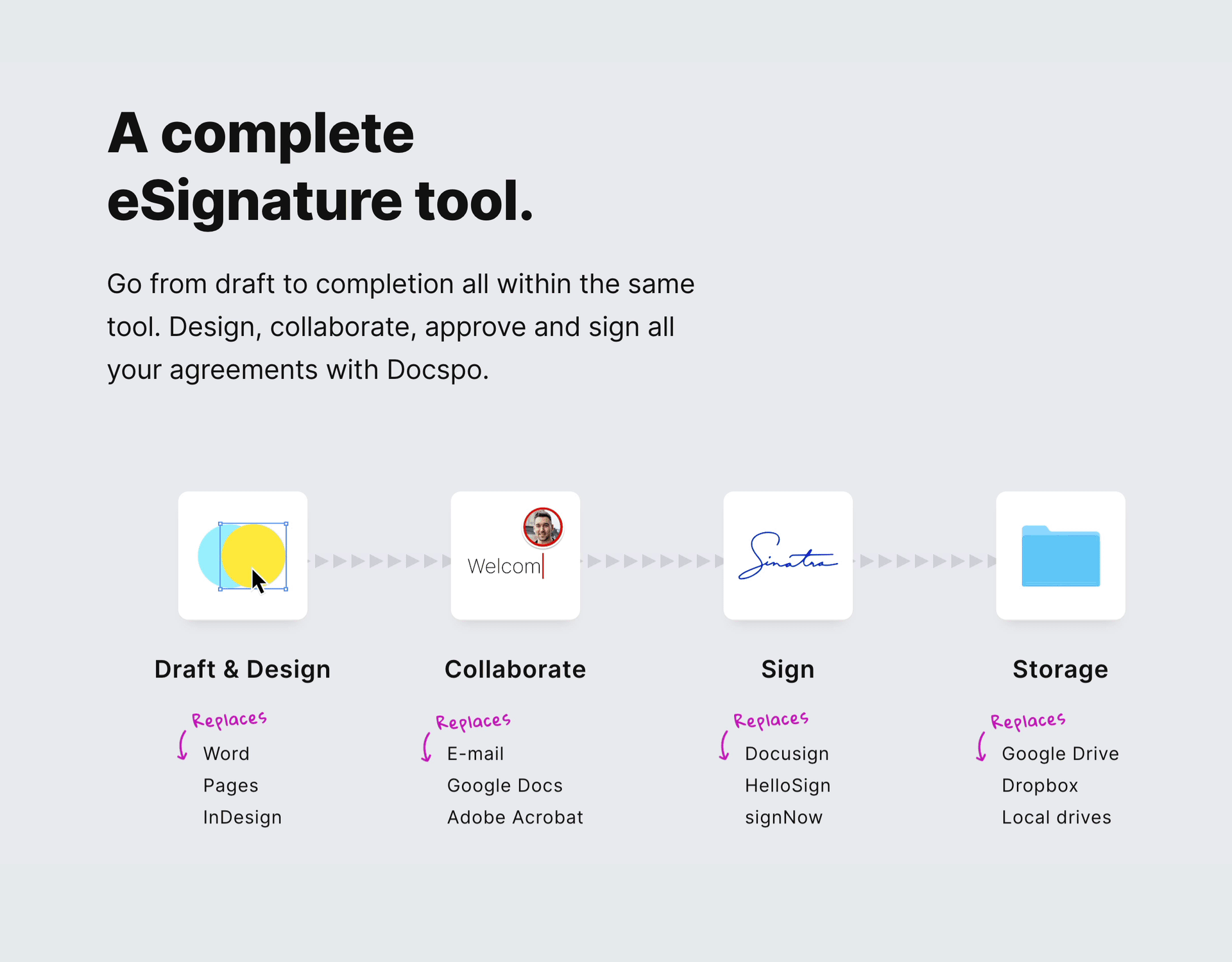Select the Sinatra signature icon
Screen dimensions: 1232x962
tap(790, 556)
